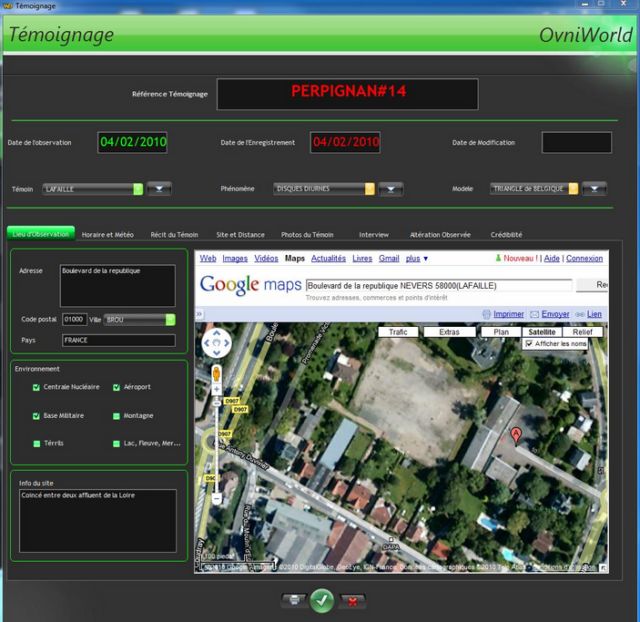This screenshot has width=640, height=622.
Task: Click the Aide link
Action: tap(551, 258)
